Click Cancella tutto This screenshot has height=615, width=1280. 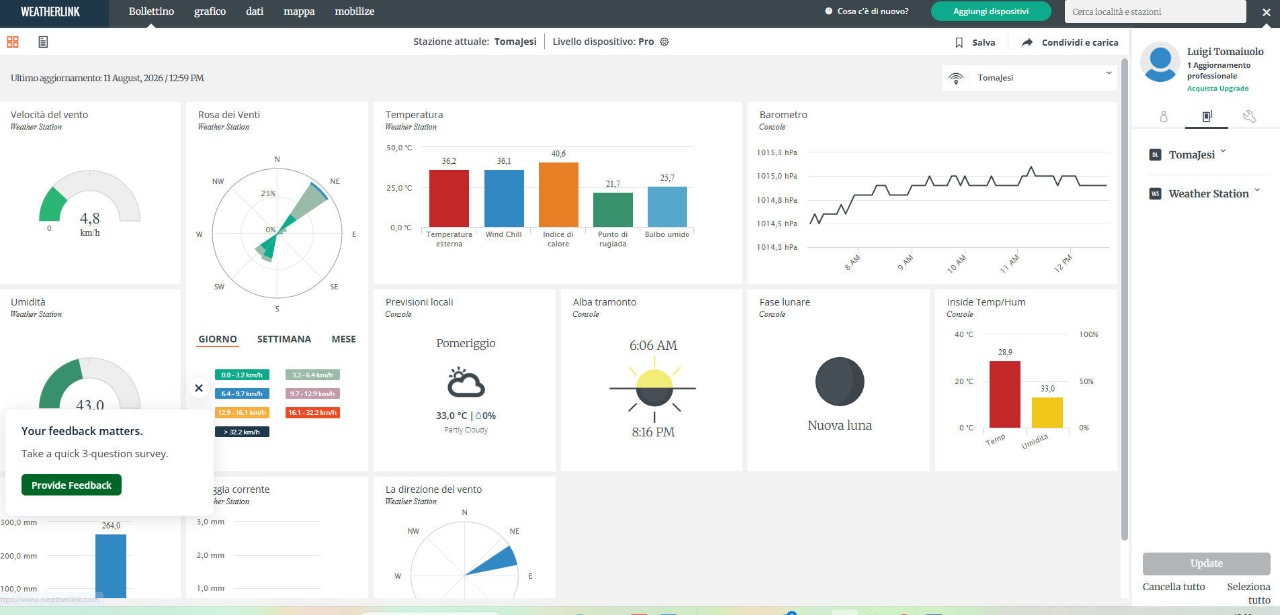click(1174, 587)
